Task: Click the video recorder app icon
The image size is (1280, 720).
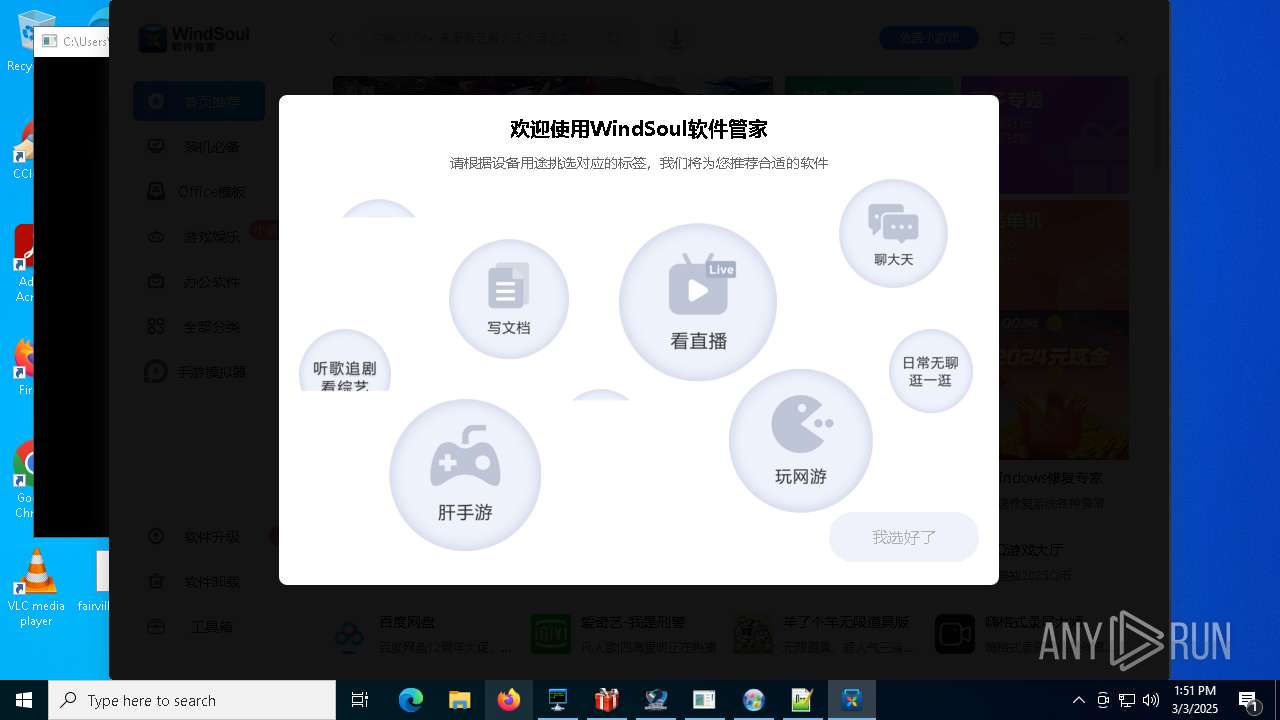Action: coord(954,634)
